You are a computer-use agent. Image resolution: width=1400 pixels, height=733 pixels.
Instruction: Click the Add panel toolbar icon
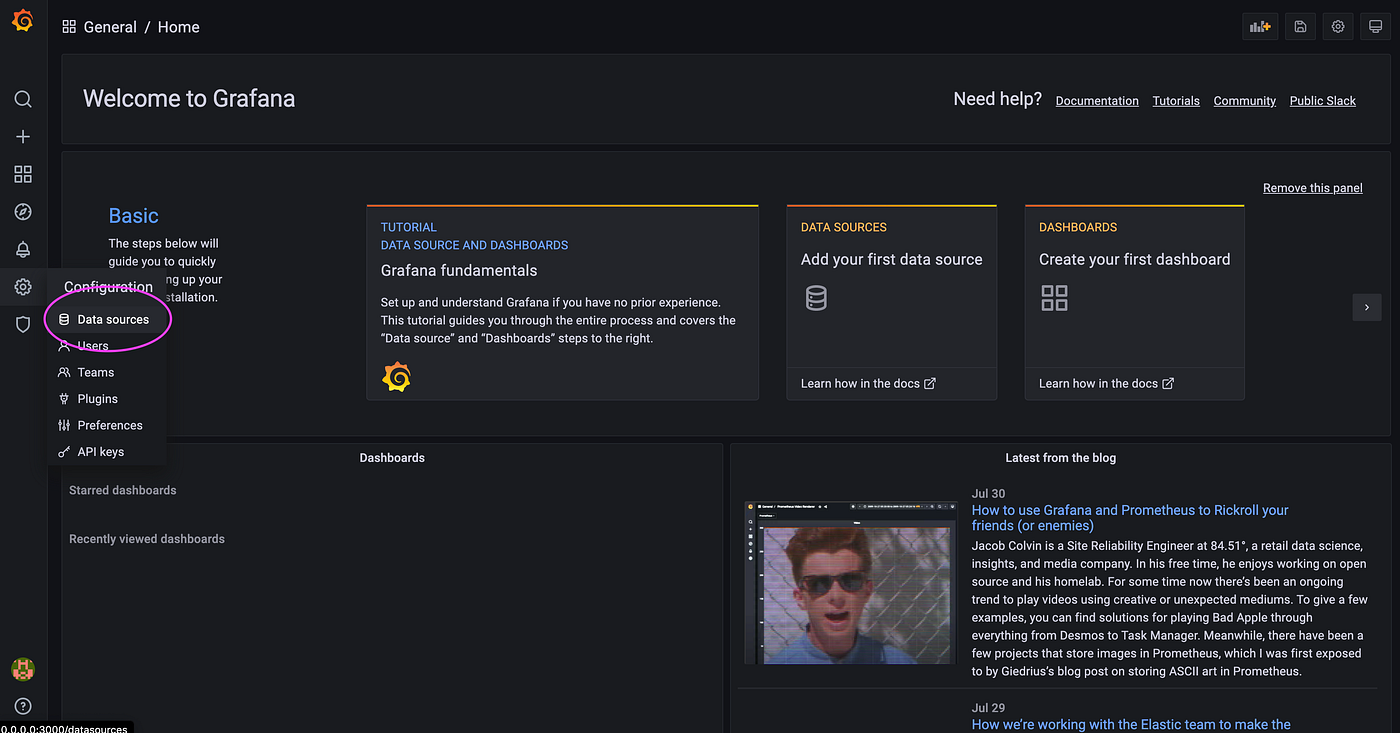click(x=1260, y=27)
